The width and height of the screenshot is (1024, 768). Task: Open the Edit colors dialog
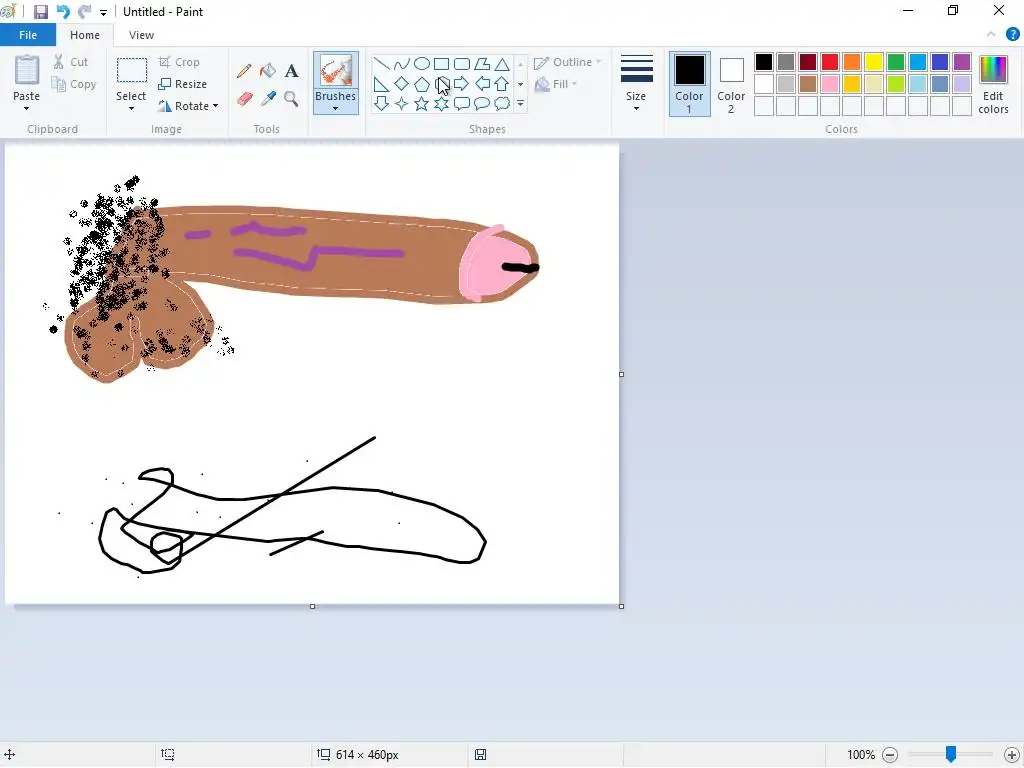(x=993, y=84)
